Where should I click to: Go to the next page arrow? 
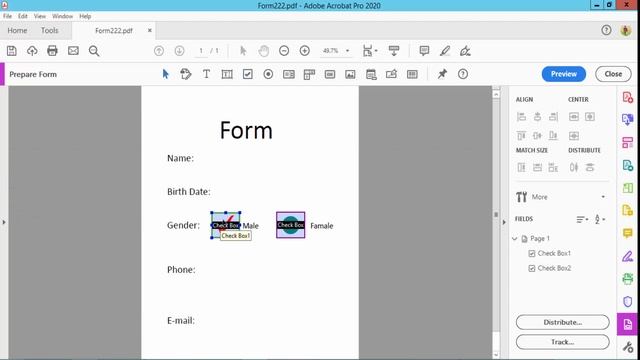179,51
